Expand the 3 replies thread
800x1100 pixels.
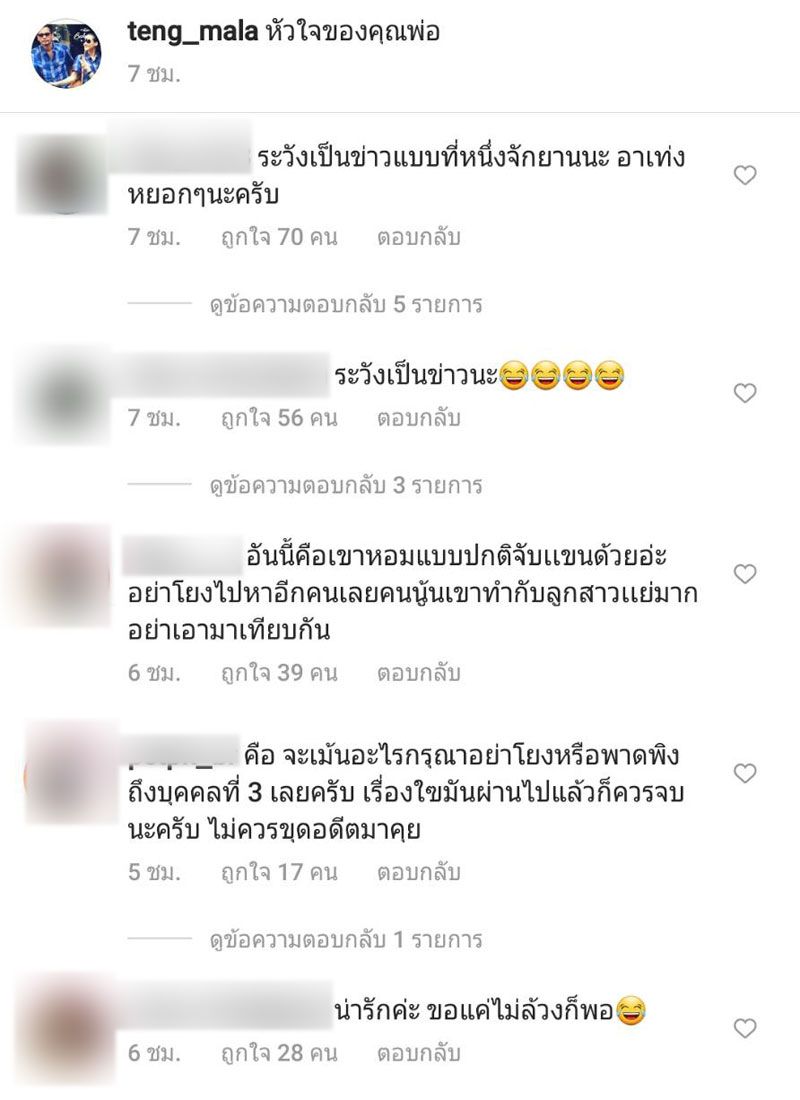(x=346, y=485)
